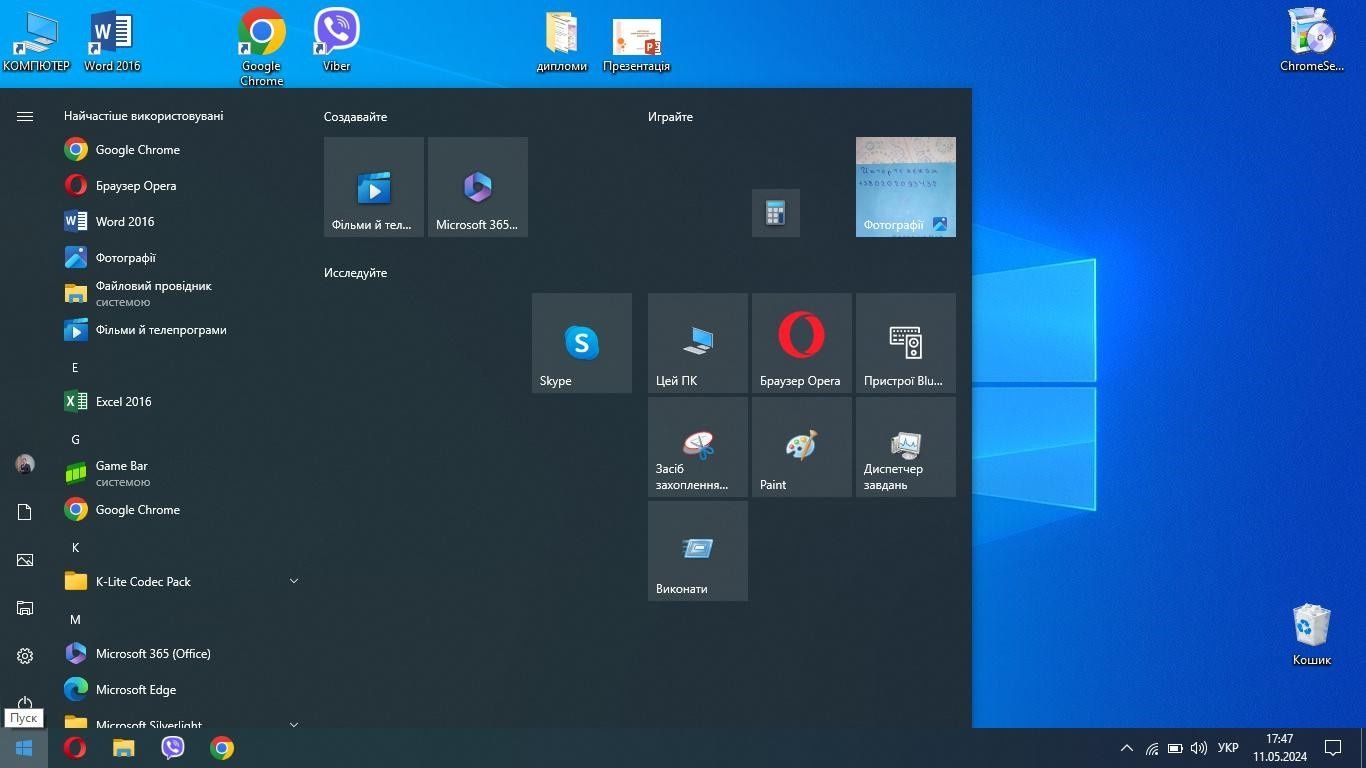Image resolution: width=1366 pixels, height=768 pixels.
Task: Open Settings gear in Start sidebar
Action: (25, 656)
